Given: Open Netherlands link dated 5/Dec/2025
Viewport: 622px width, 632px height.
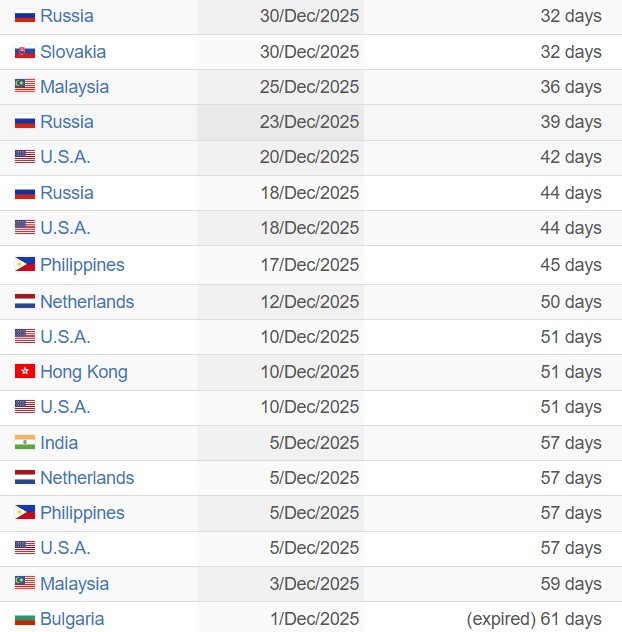Looking at the screenshot, I should pyautogui.click(x=87, y=478).
